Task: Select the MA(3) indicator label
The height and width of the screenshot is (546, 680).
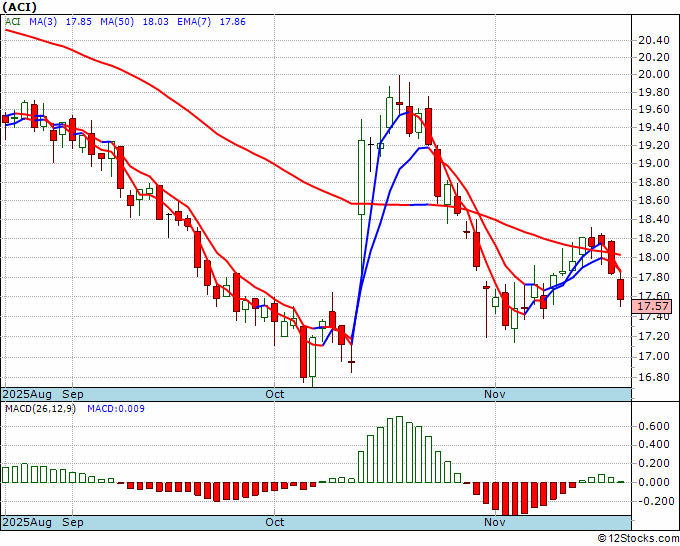Action: (x=43, y=22)
